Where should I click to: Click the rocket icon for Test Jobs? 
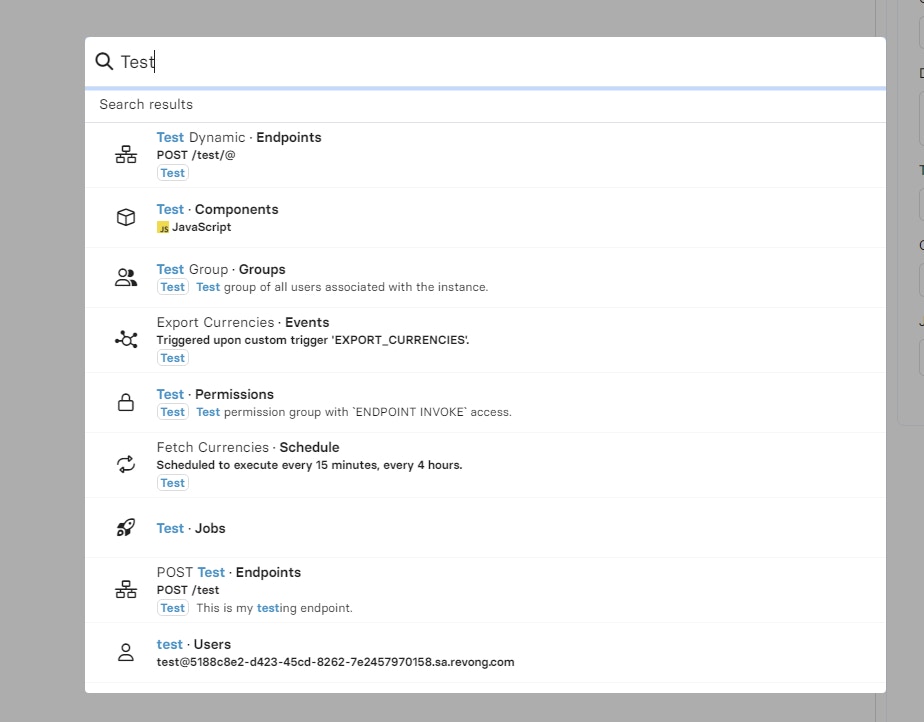coord(126,528)
